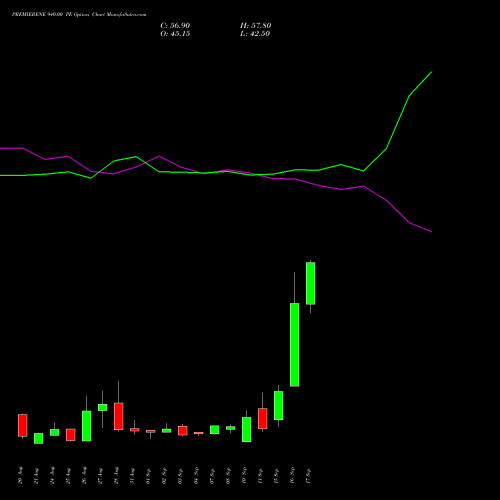This screenshot has width=500, height=500.
Task: Click the '20 Aug' date axis label
Action: coord(20,476)
